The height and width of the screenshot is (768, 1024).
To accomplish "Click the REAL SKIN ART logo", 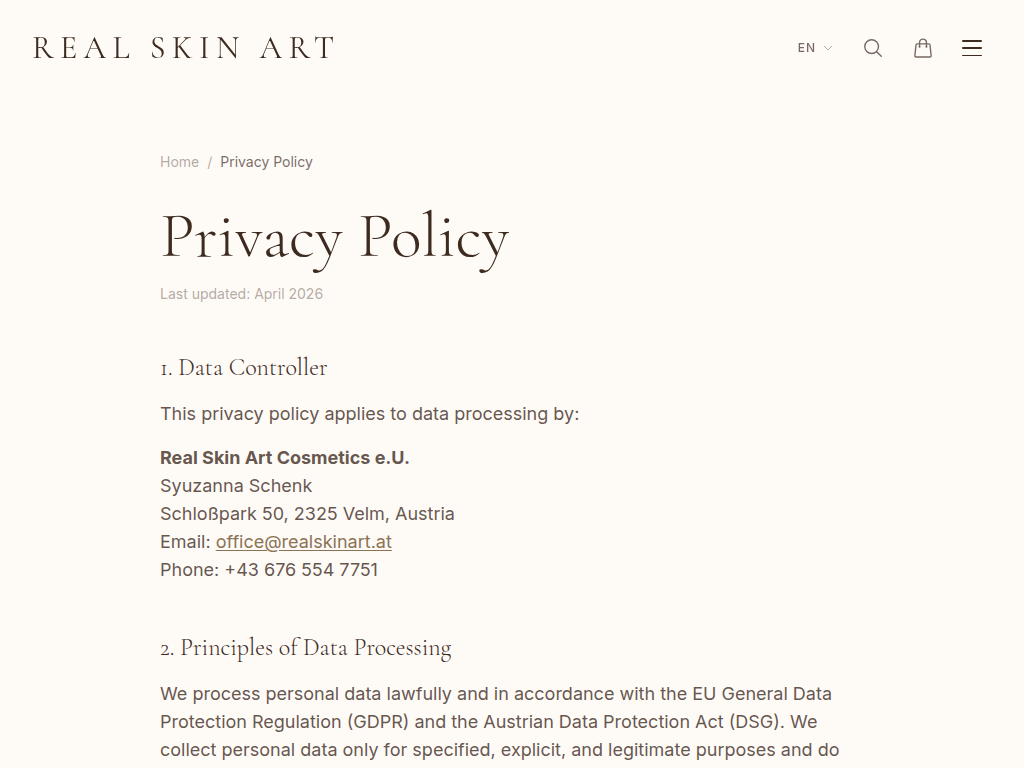I will (184, 48).
